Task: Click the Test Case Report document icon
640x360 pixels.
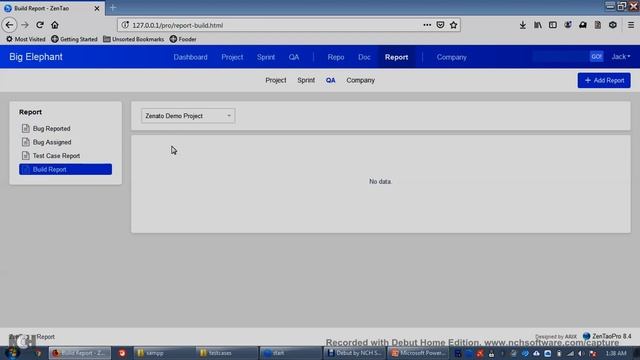Action: pos(26,156)
